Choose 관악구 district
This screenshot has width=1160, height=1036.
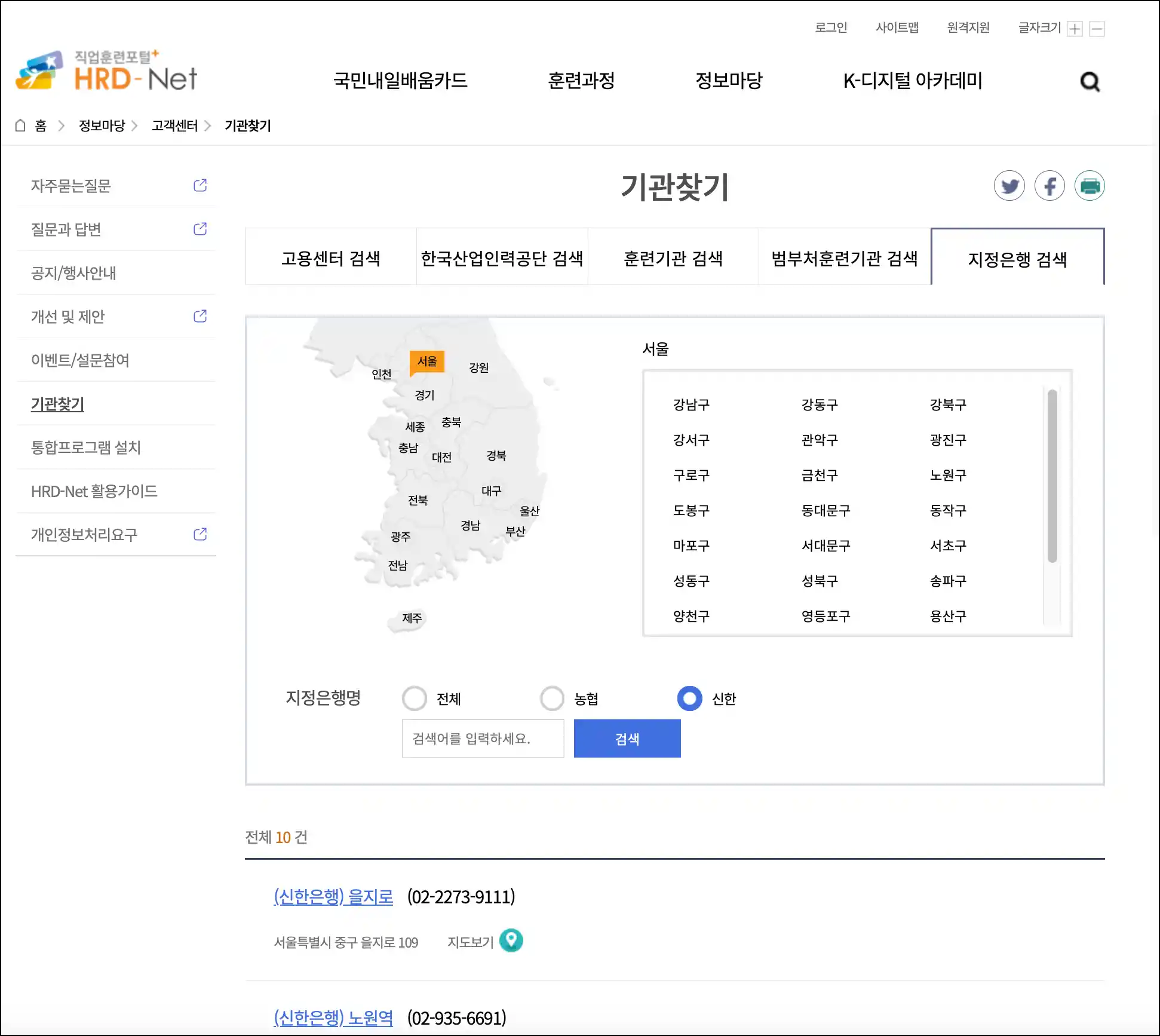coord(820,440)
